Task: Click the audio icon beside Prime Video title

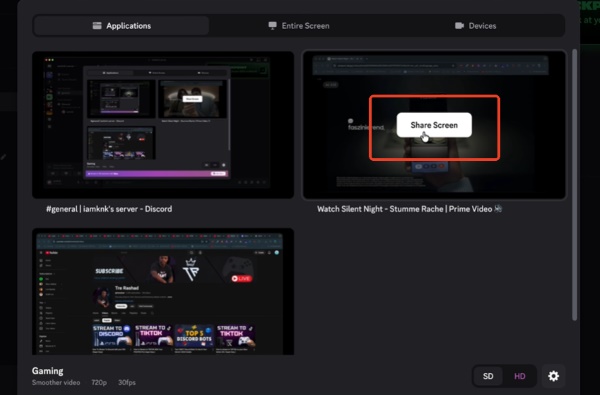Action: point(498,209)
